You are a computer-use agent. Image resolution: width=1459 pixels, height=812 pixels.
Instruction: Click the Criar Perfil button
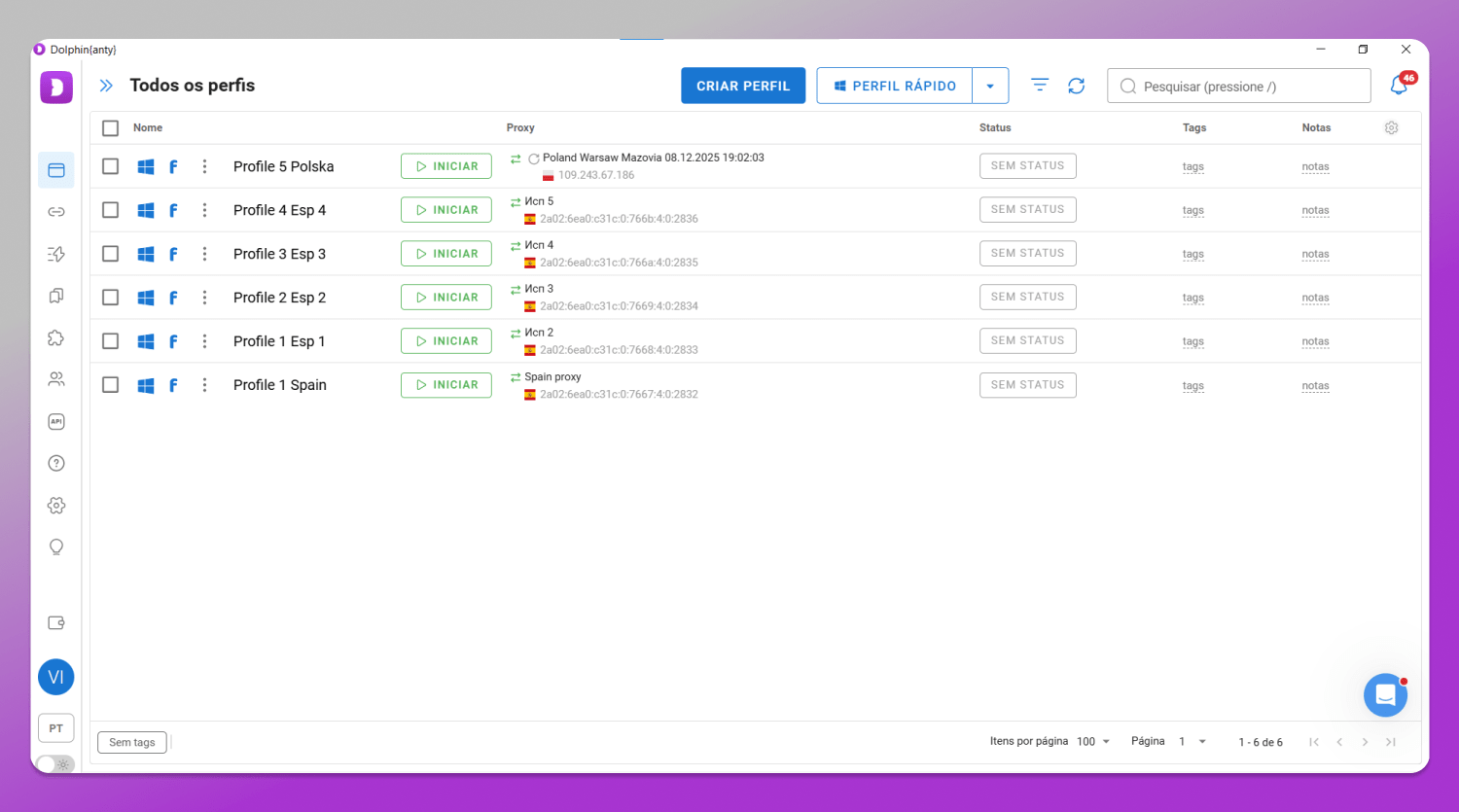[743, 86]
